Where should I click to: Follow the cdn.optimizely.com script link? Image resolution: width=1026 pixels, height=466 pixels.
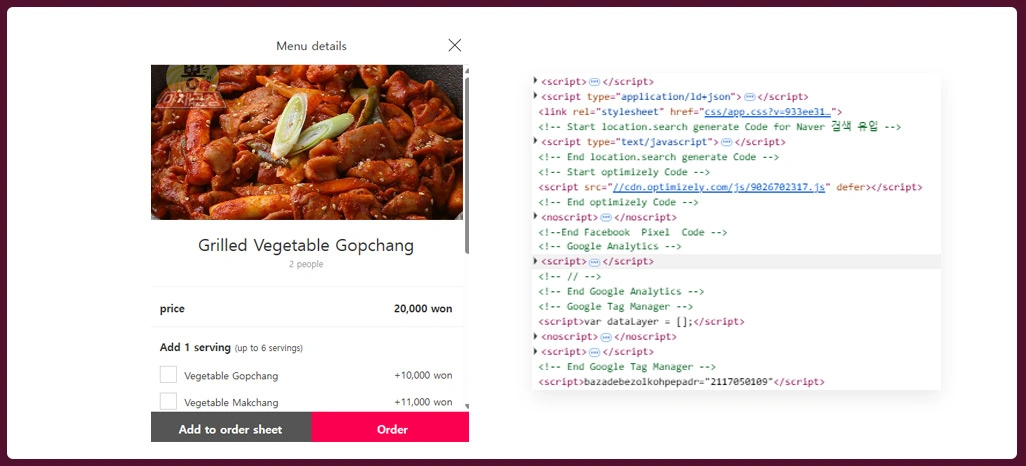[x=718, y=187]
